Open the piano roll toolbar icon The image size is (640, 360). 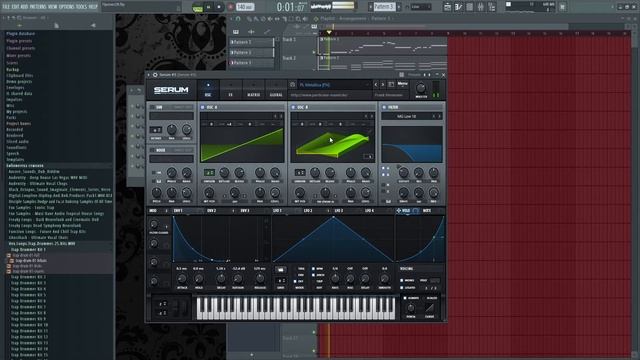(x=458, y=7)
